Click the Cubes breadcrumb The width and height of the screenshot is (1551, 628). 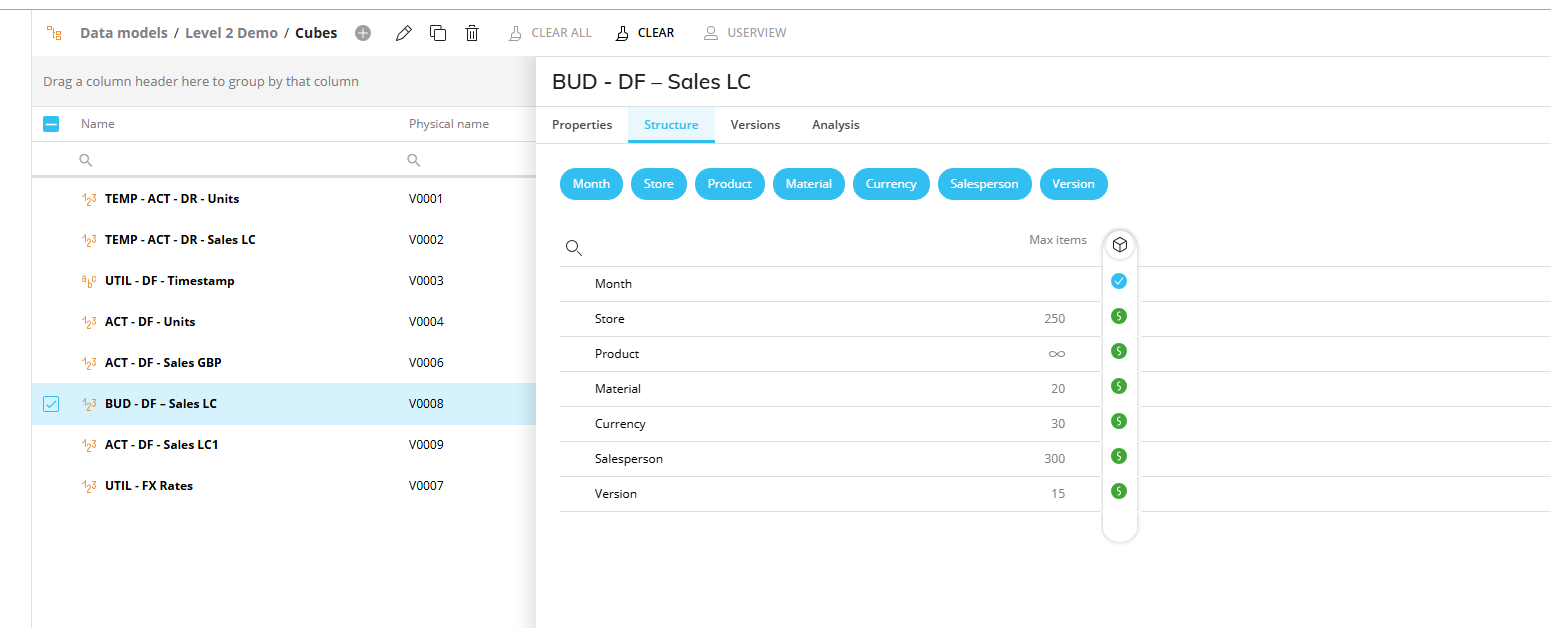pos(316,33)
